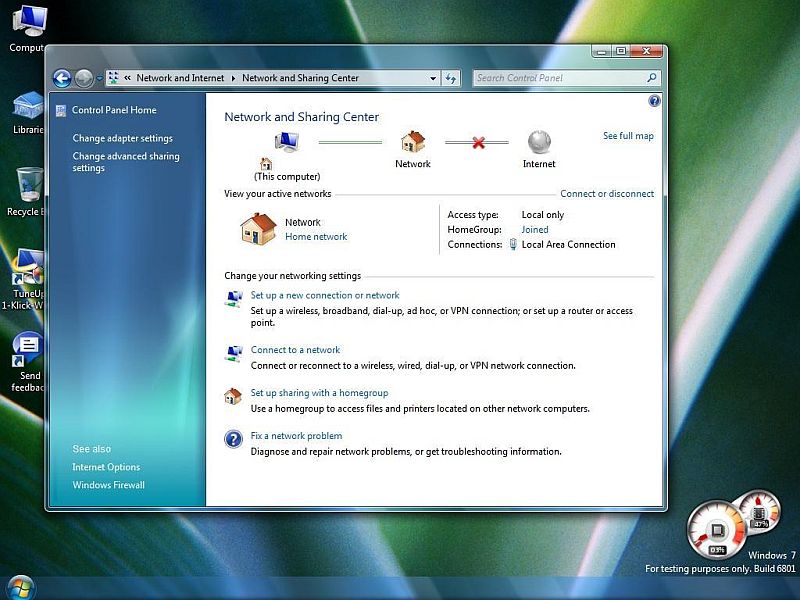Open Fix a network problem
800x600 pixels.
pos(296,436)
